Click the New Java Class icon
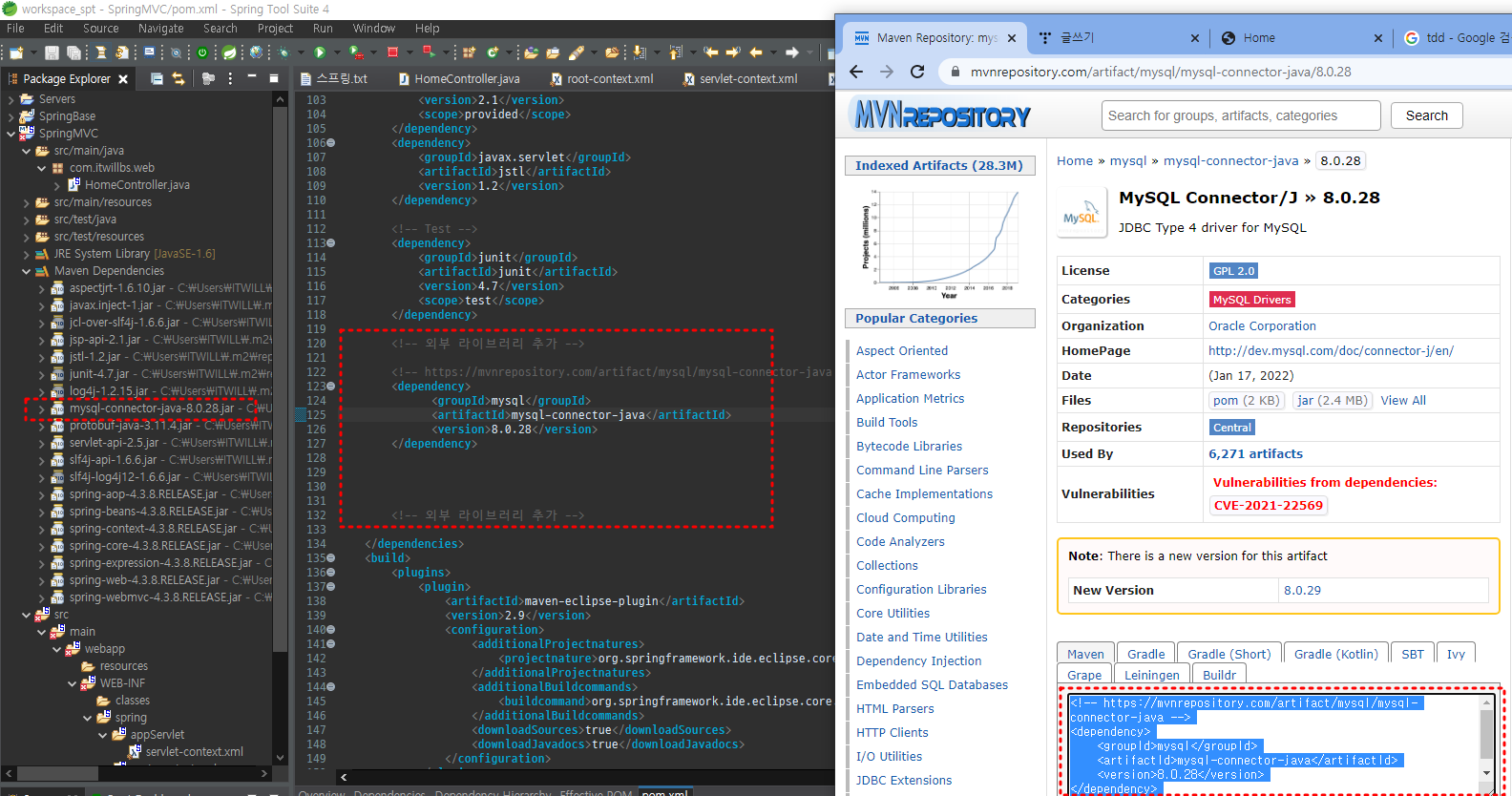The width and height of the screenshot is (1512, 796). coord(493,52)
